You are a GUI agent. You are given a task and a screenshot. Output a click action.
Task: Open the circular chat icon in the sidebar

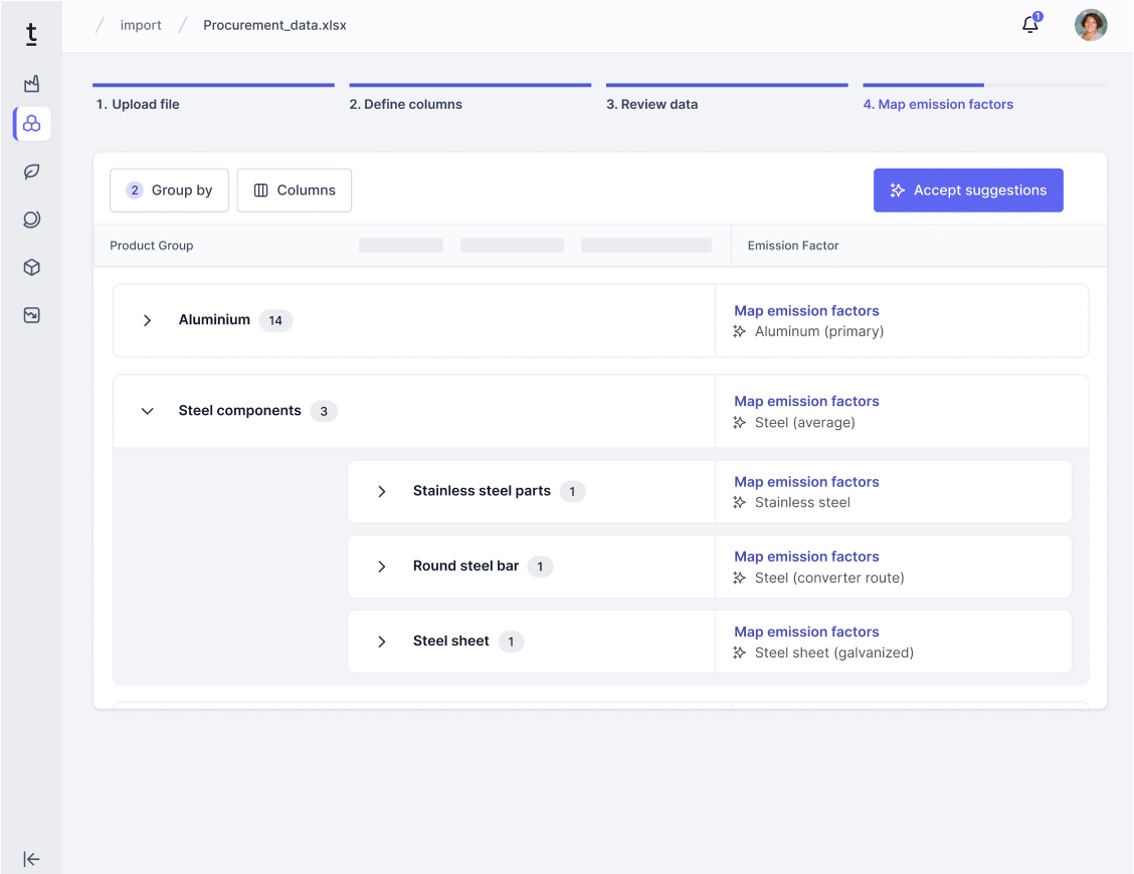[31, 219]
